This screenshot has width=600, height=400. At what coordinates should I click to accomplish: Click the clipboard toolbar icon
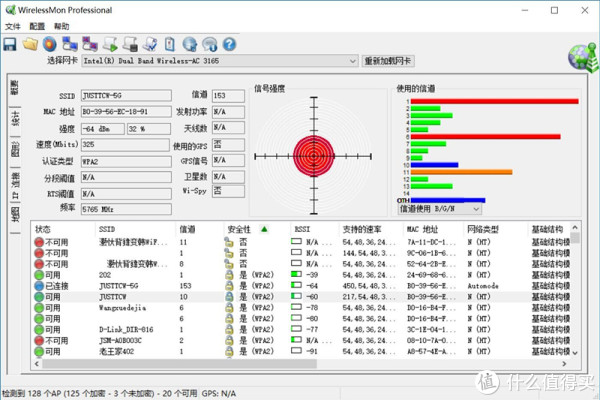[x=170, y=44]
